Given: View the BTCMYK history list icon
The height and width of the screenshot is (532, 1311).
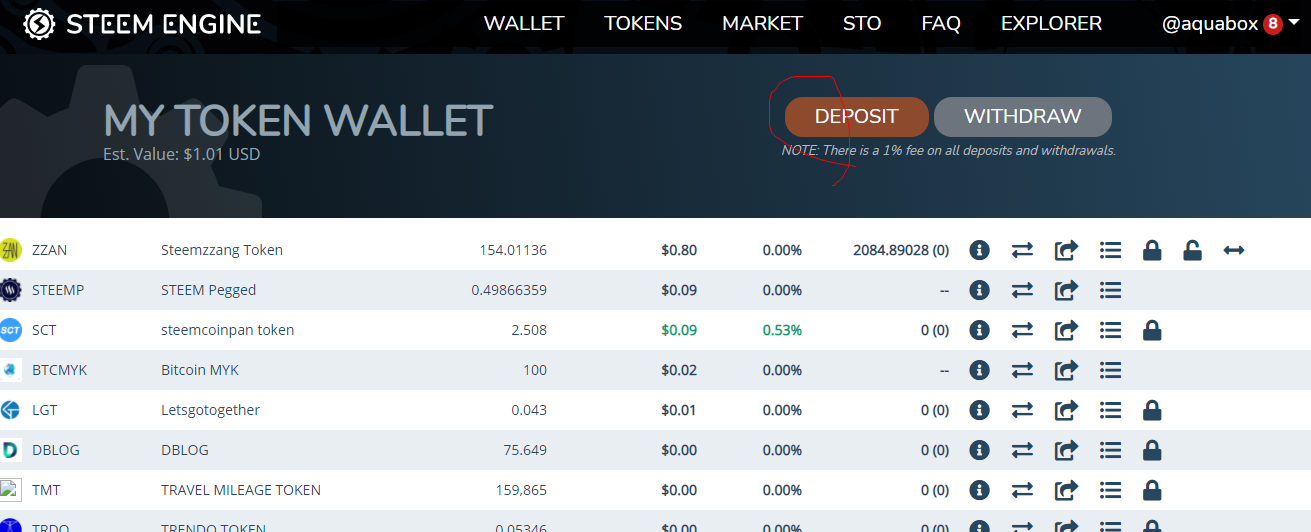Looking at the screenshot, I should tap(1110, 370).
